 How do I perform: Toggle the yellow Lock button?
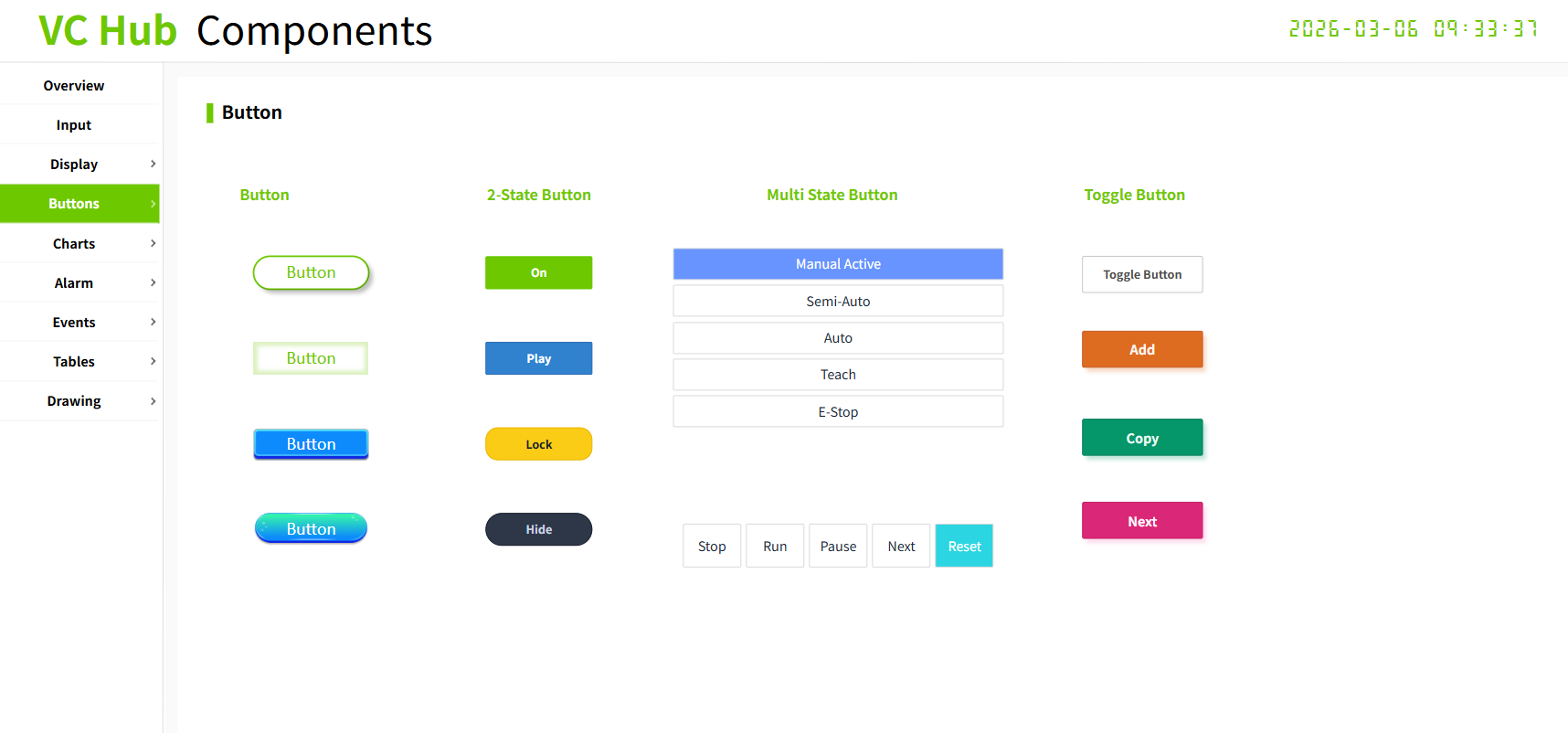click(x=538, y=444)
